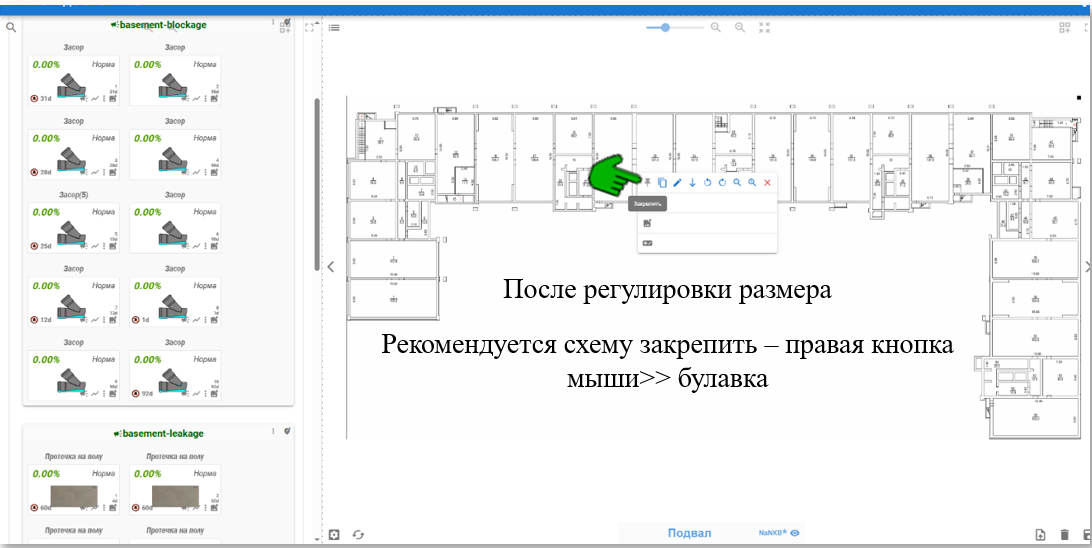Delete the plan with the trash icon
This screenshot has height=548, width=1092.
1064,535
